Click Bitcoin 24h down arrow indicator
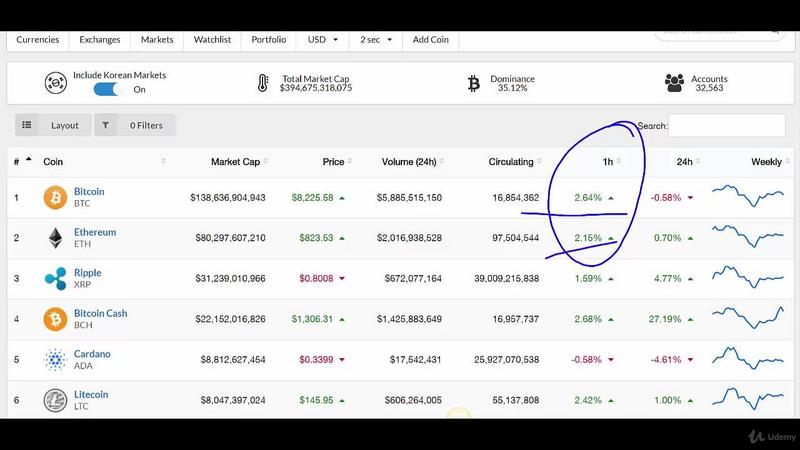Screen dimensions: 800x450 [x=690, y=198]
